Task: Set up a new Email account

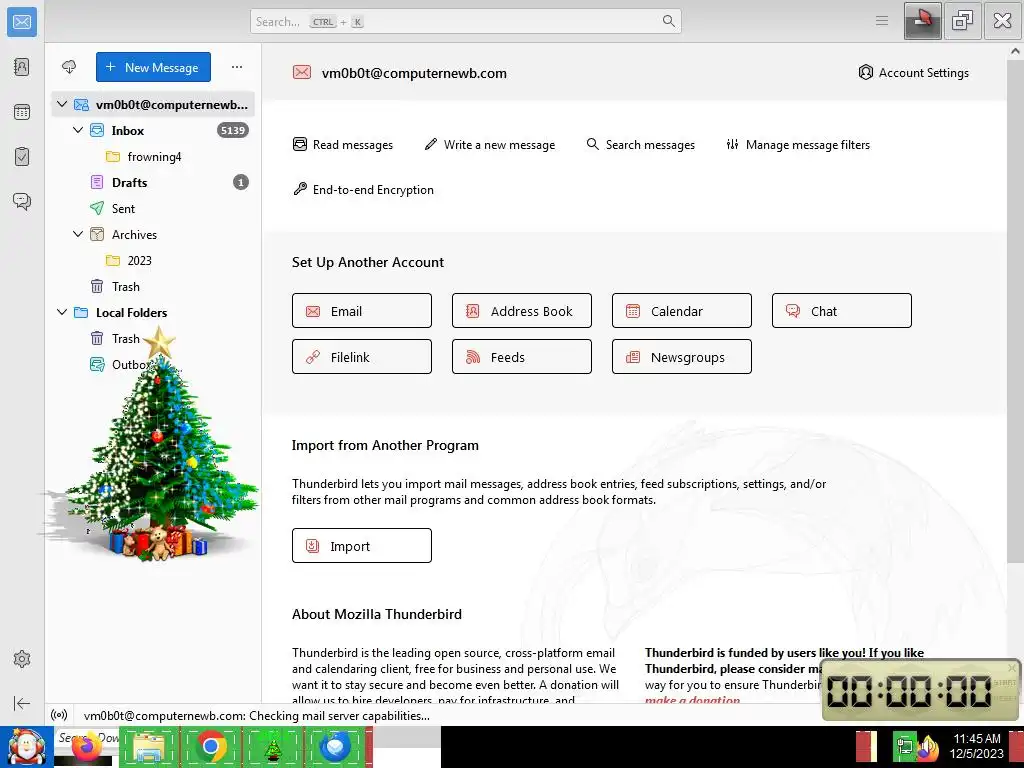Action: (362, 310)
